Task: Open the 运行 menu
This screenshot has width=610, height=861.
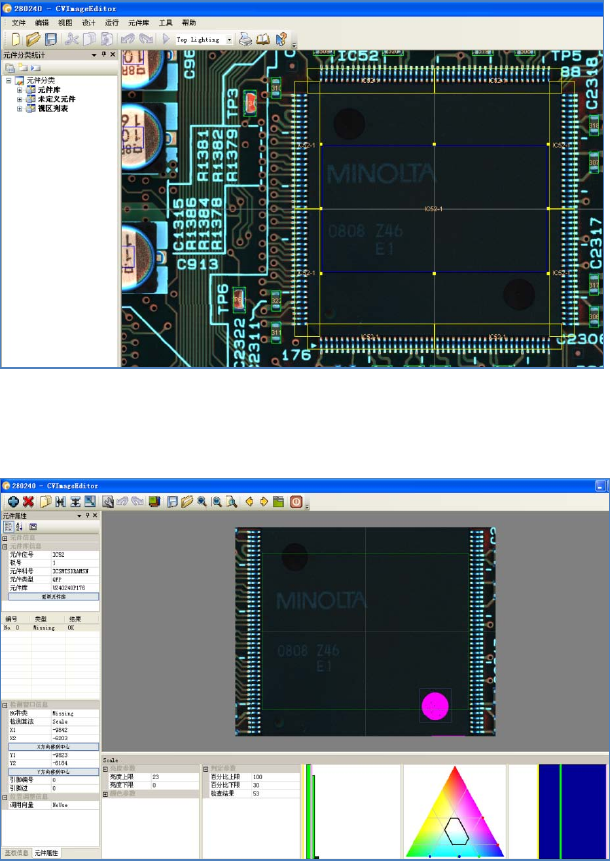Action: pyautogui.click(x=112, y=23)
